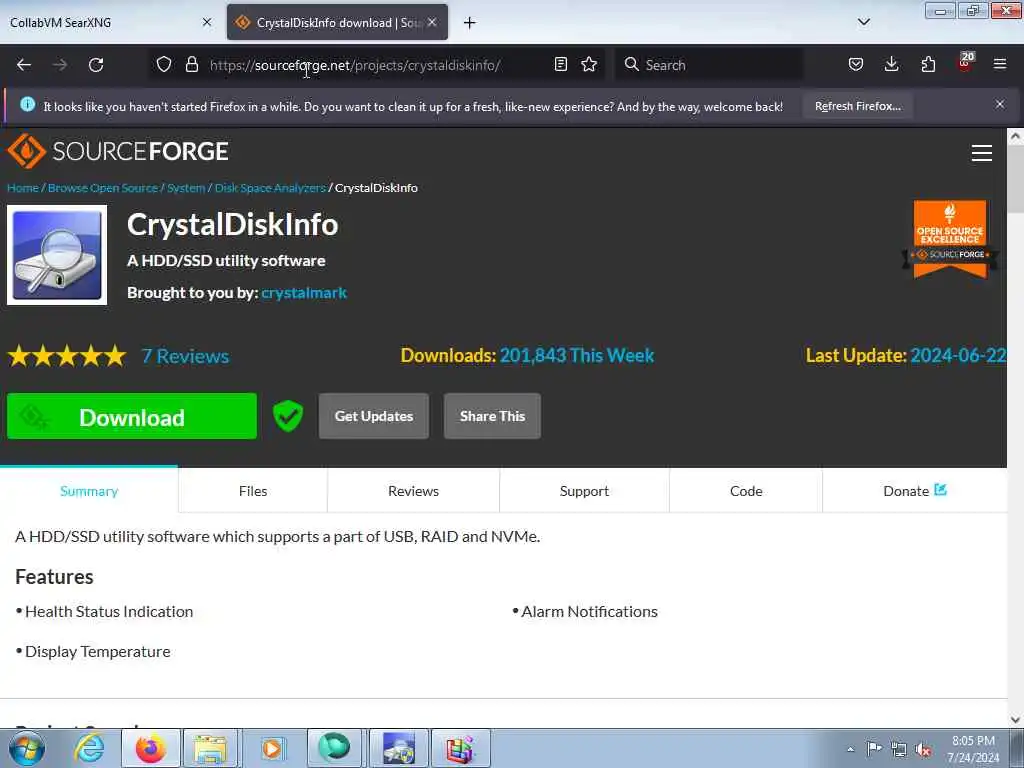The image size is (1024, 768).
Task: Click the page scrollbar up arrow
Action: pos(1016,136)
